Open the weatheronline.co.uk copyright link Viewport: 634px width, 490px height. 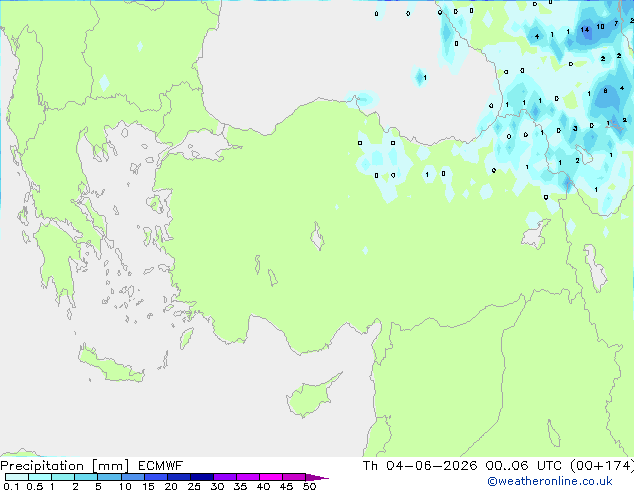tap(550, 481)
